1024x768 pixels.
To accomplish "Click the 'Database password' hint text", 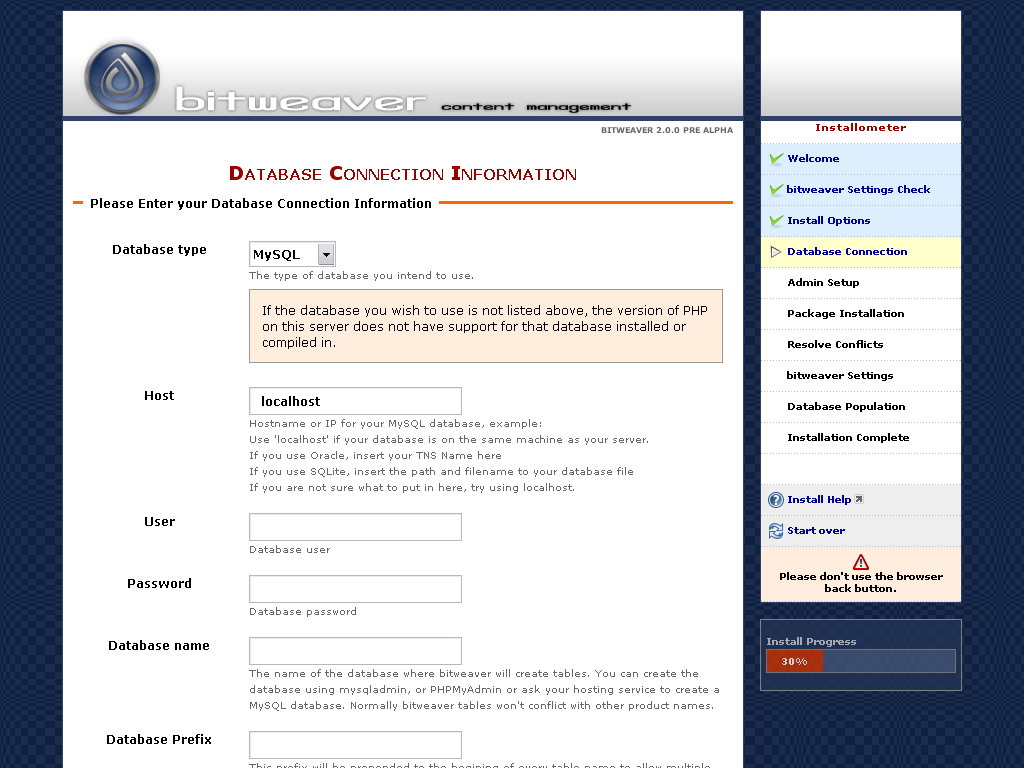I will [x=303, y=612].
